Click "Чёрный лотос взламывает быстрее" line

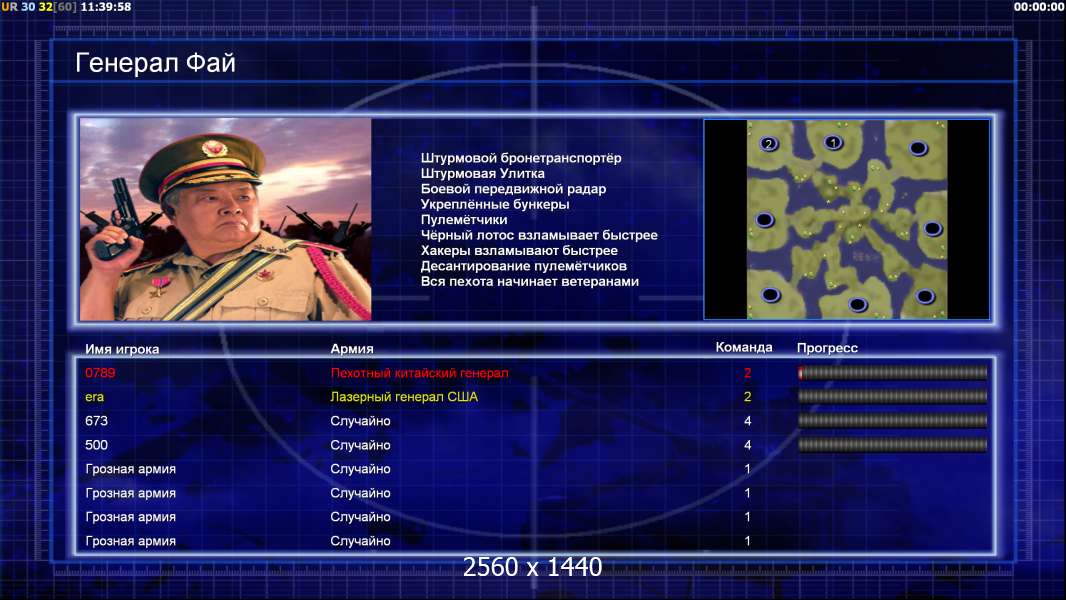point(539,235)
